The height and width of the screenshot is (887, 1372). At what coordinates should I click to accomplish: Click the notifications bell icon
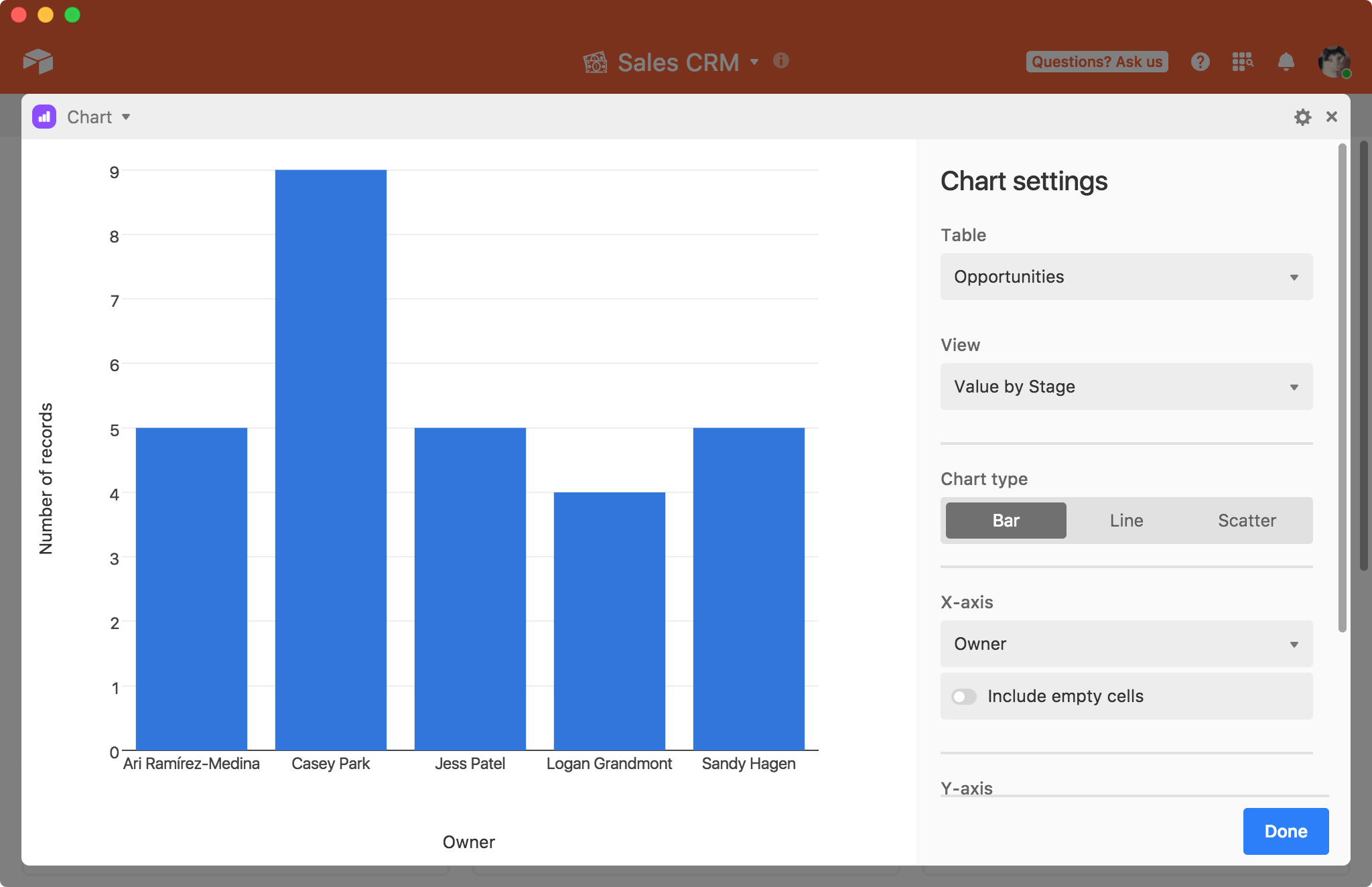pos(1287,62)
